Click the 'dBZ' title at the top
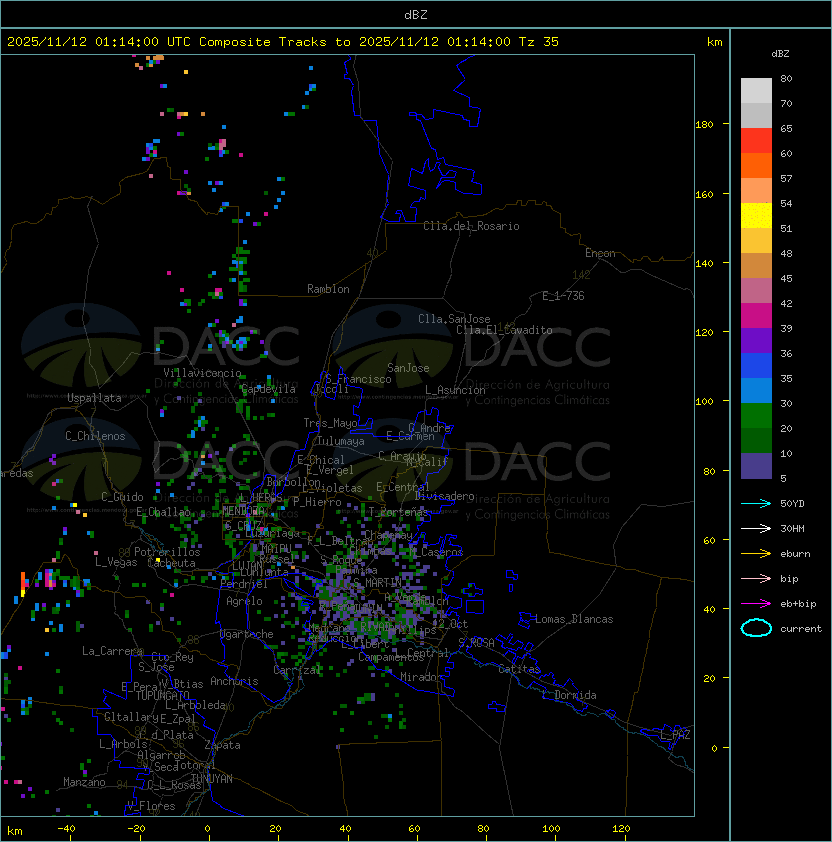This screenshot has width=832, height=842. pos(416,14)
